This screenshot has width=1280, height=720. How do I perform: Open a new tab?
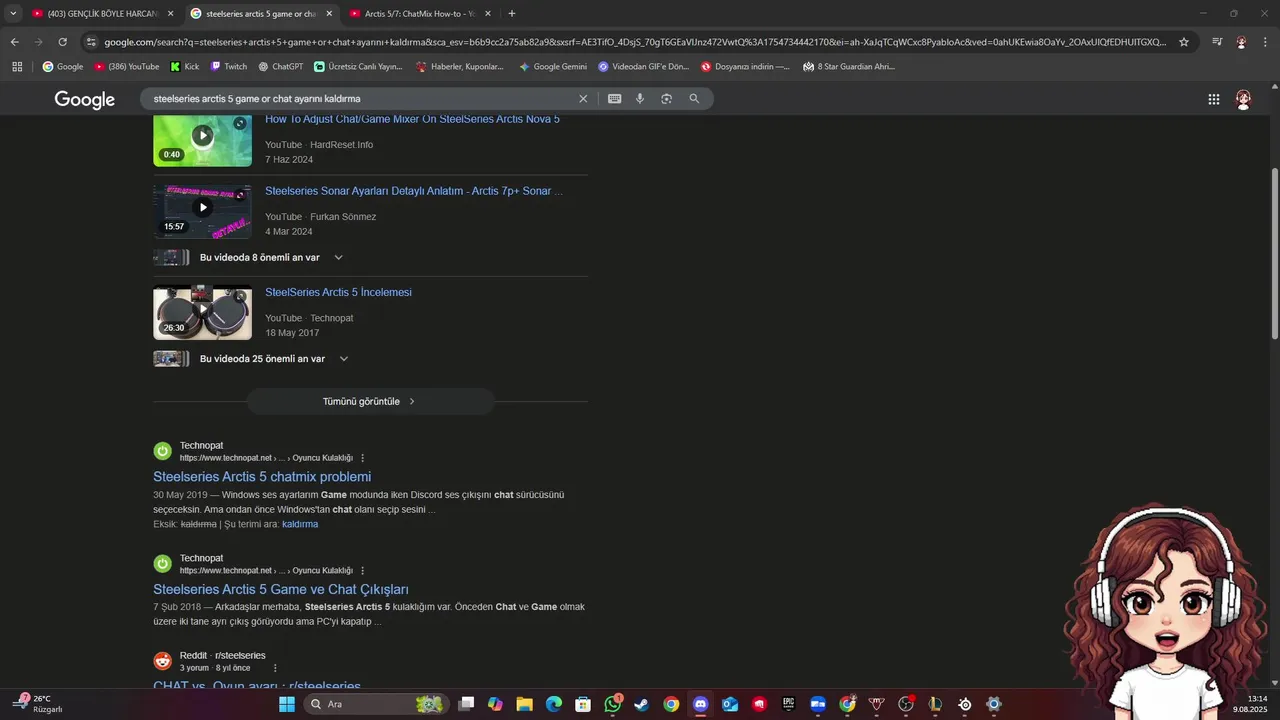512,14
